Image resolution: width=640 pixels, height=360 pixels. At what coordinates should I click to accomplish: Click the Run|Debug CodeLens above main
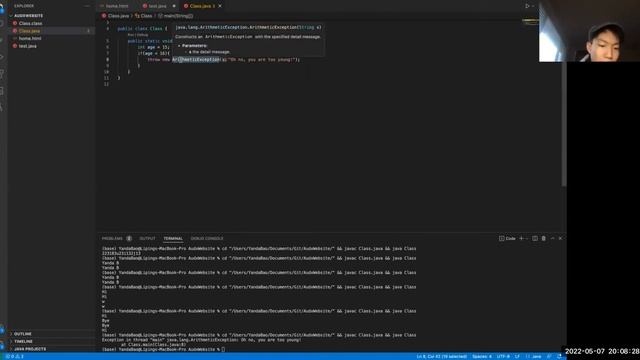tap(138, 35)
